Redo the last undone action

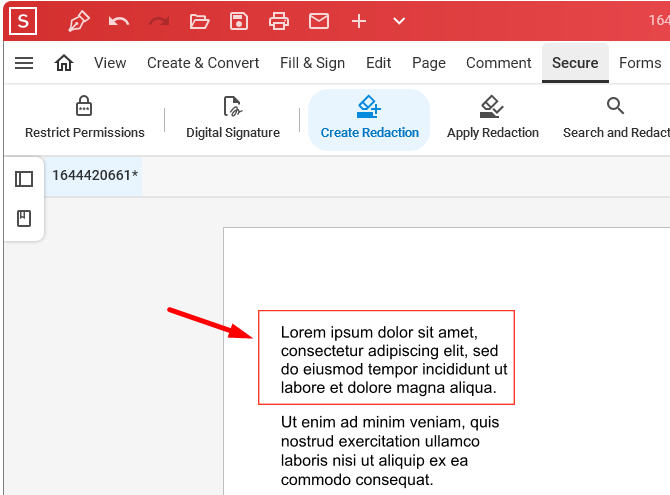159,21
